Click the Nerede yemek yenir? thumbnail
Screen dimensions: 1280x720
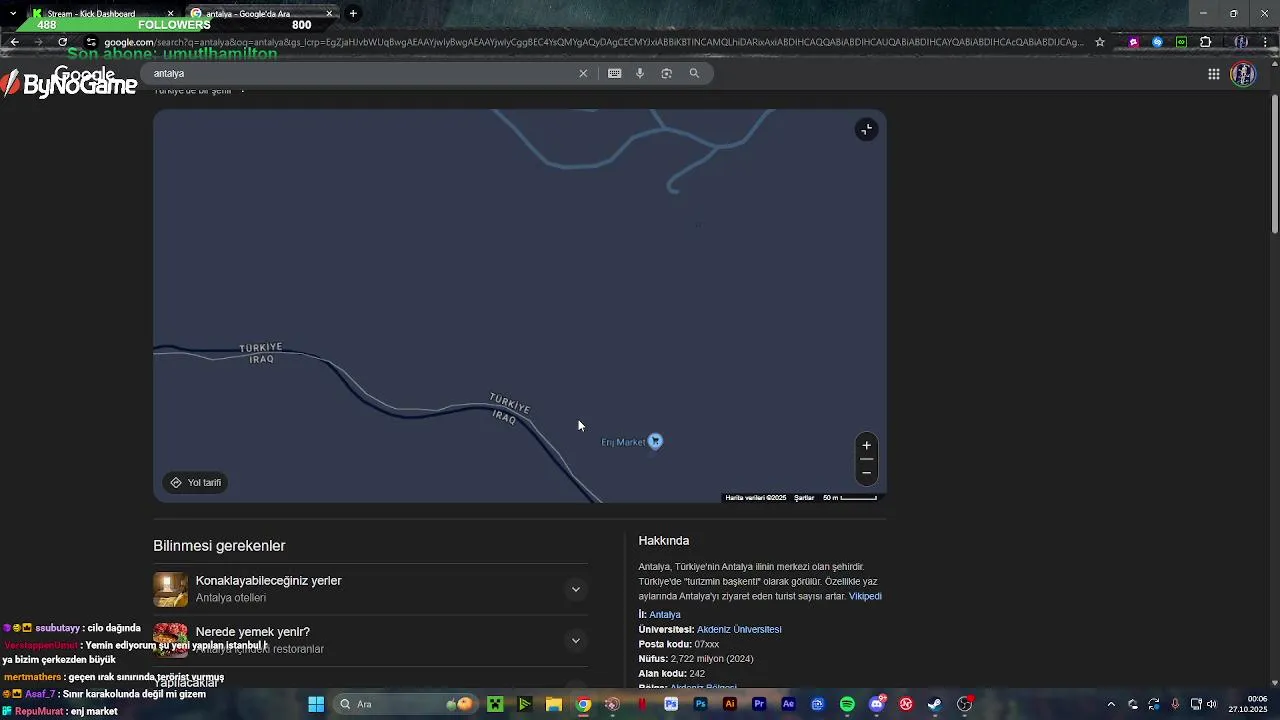point(170,640)
